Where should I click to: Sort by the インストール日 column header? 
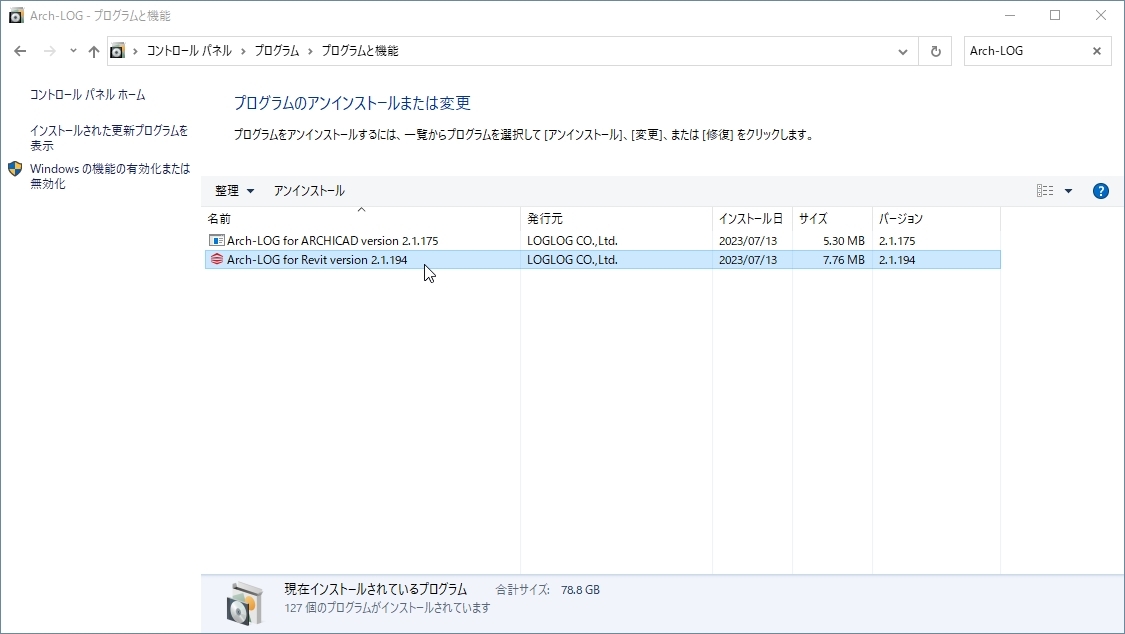(x=752, y=219)
